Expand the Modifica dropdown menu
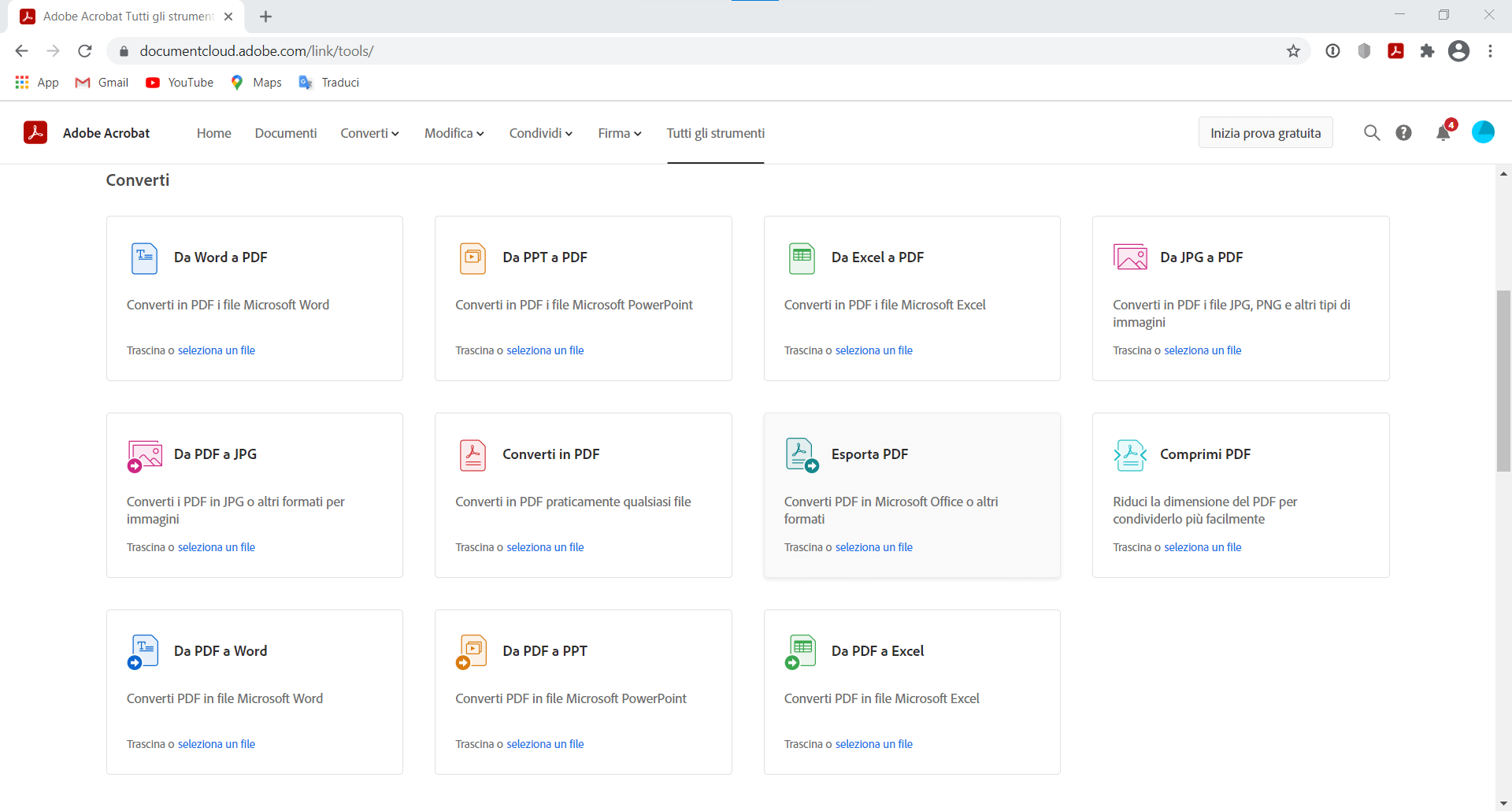 [454, 133]
